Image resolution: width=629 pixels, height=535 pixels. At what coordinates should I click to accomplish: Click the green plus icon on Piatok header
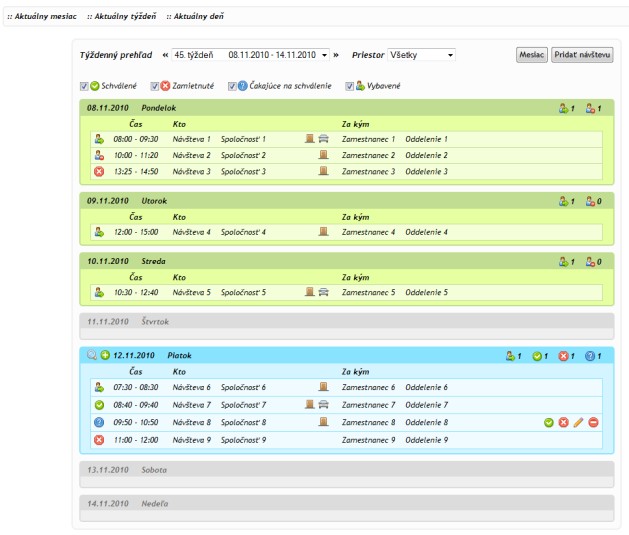(105, 355)
